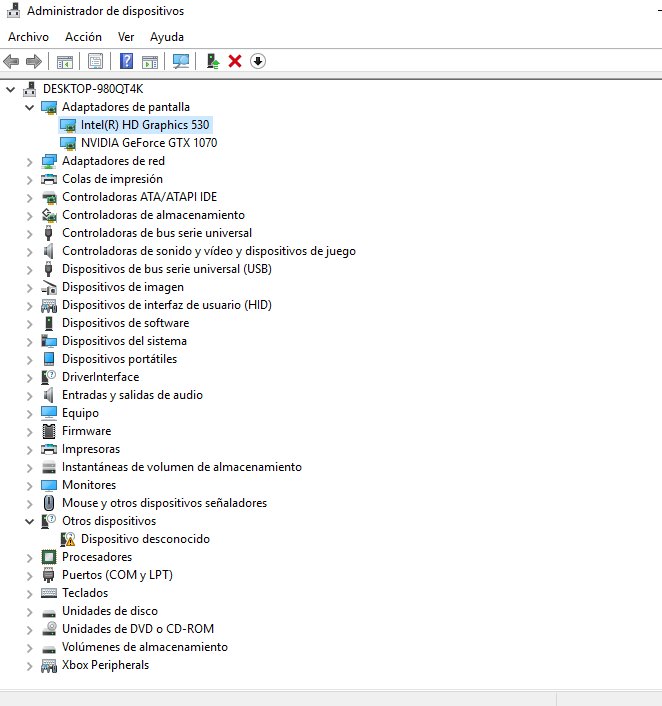Screen dimensions: 662x706
Task: Click the Teclados keyboard icon
Action: click(x=49, y=593)
